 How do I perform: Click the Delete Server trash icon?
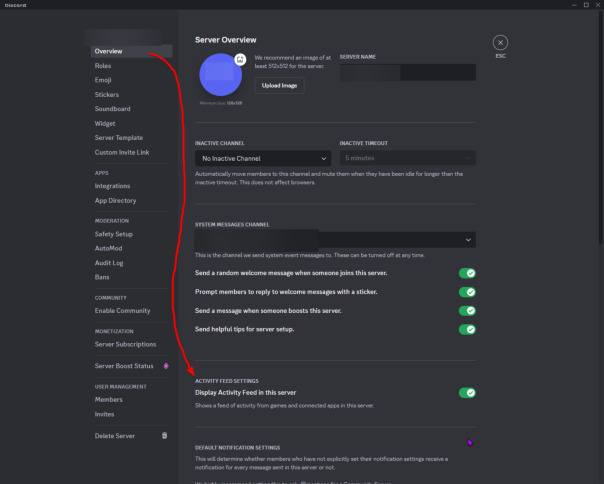(x=164, y=435)
